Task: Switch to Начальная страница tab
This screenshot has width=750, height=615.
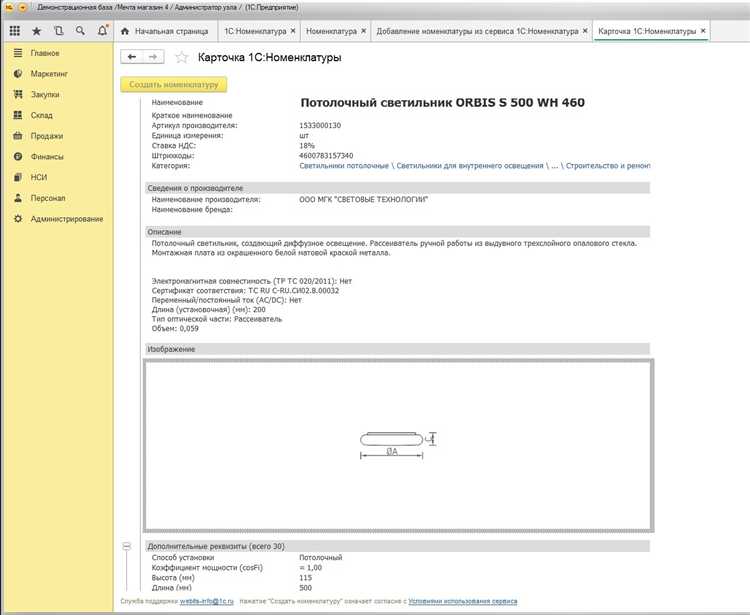Action: pos(166,31)
